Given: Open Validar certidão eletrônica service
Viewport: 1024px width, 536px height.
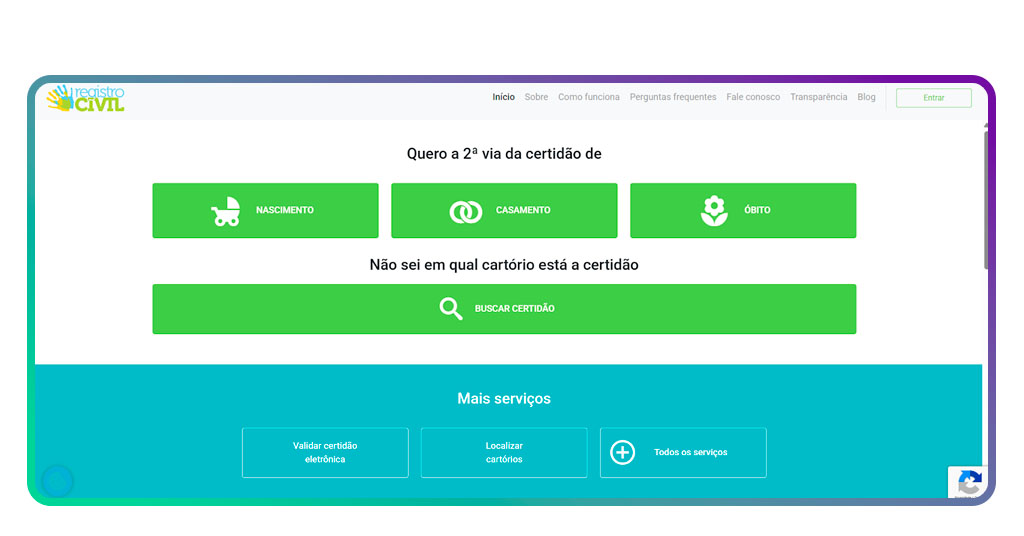Looking at the screenshot, I should pyautogui.click(x=325, y=452).
